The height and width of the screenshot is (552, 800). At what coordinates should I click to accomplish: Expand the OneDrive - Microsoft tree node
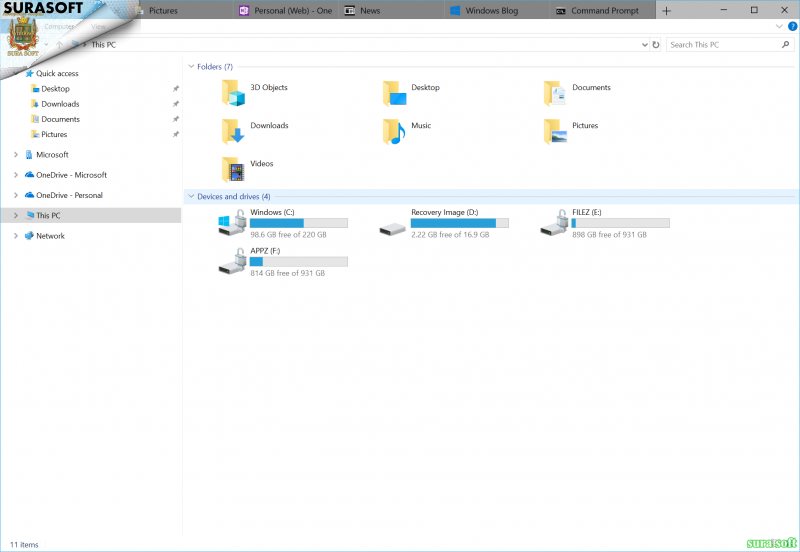[16, 175]
